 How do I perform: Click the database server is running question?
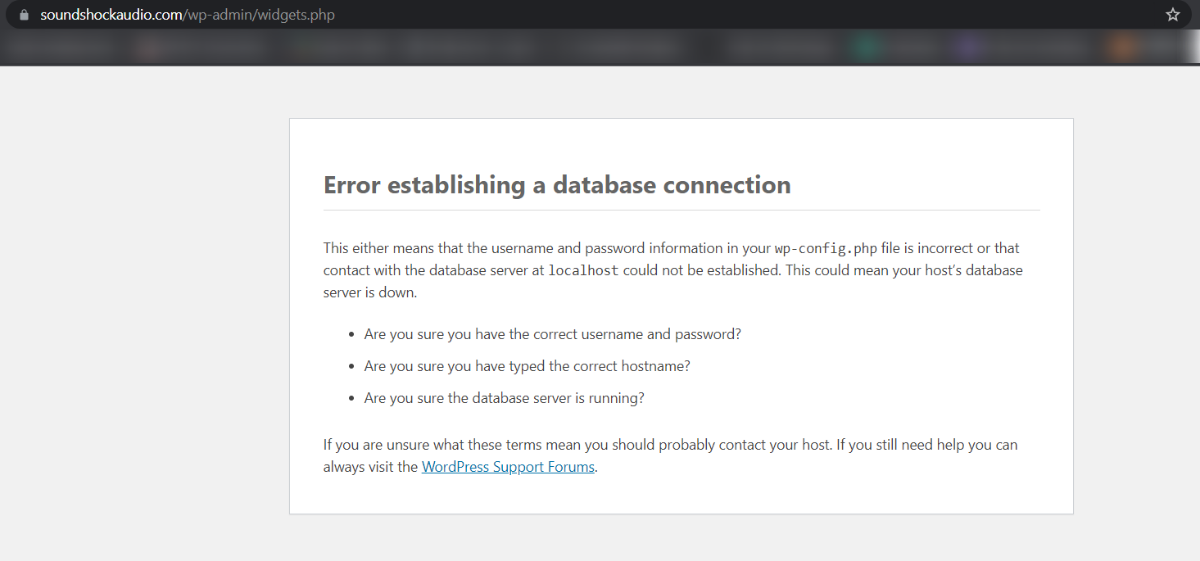tap(504, 398)
